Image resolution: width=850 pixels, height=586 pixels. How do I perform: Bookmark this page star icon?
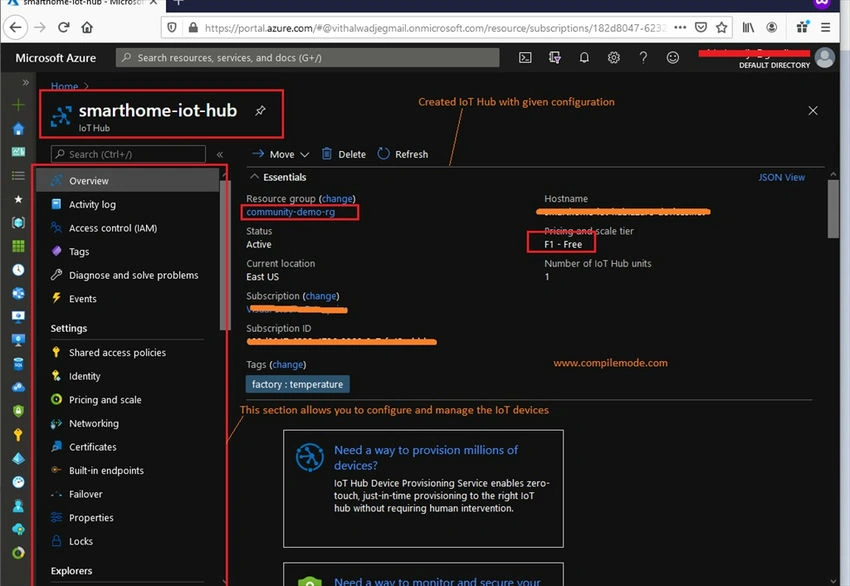pos(722,28)
